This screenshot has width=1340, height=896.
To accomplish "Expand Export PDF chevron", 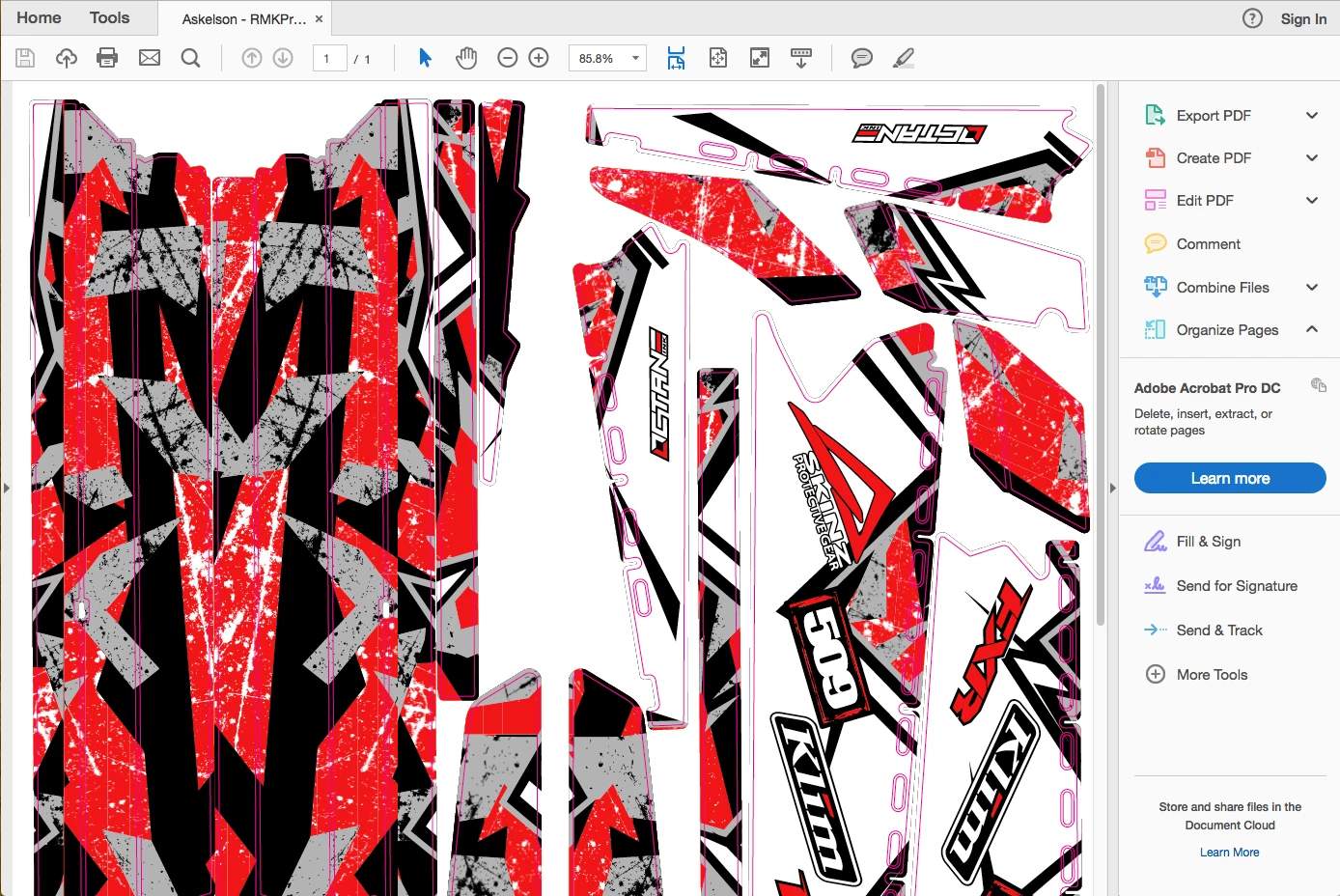I will (x=1312, y=115).
